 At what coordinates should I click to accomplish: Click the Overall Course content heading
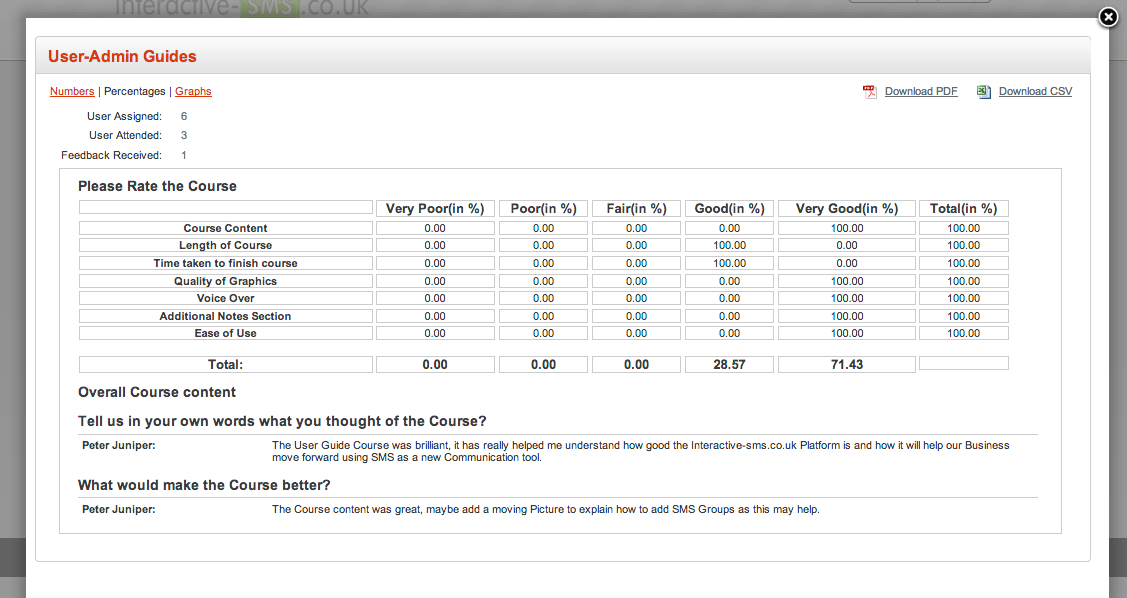click(157, 392)
